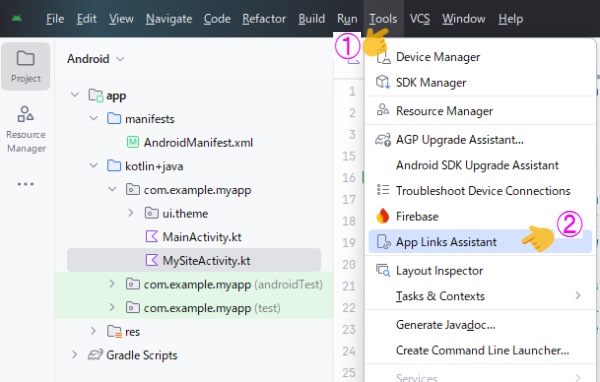Click the manifests folder icon

pyautogui.click(x=114, y=119)
